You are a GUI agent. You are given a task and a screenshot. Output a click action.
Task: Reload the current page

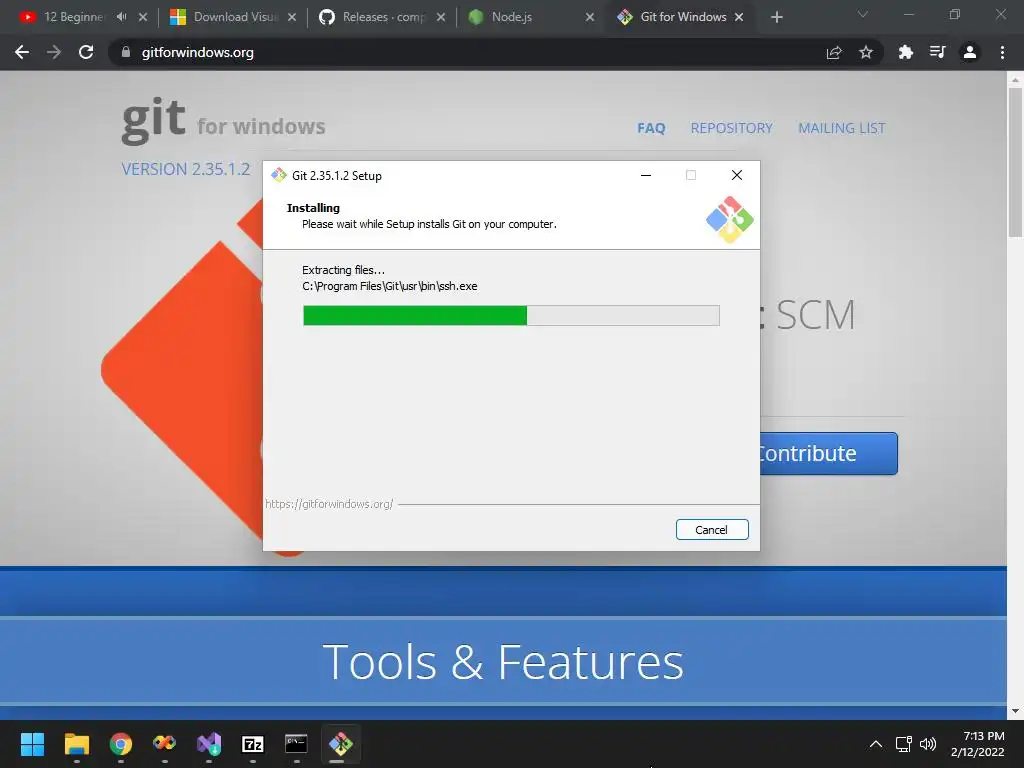tap(86, 52)
